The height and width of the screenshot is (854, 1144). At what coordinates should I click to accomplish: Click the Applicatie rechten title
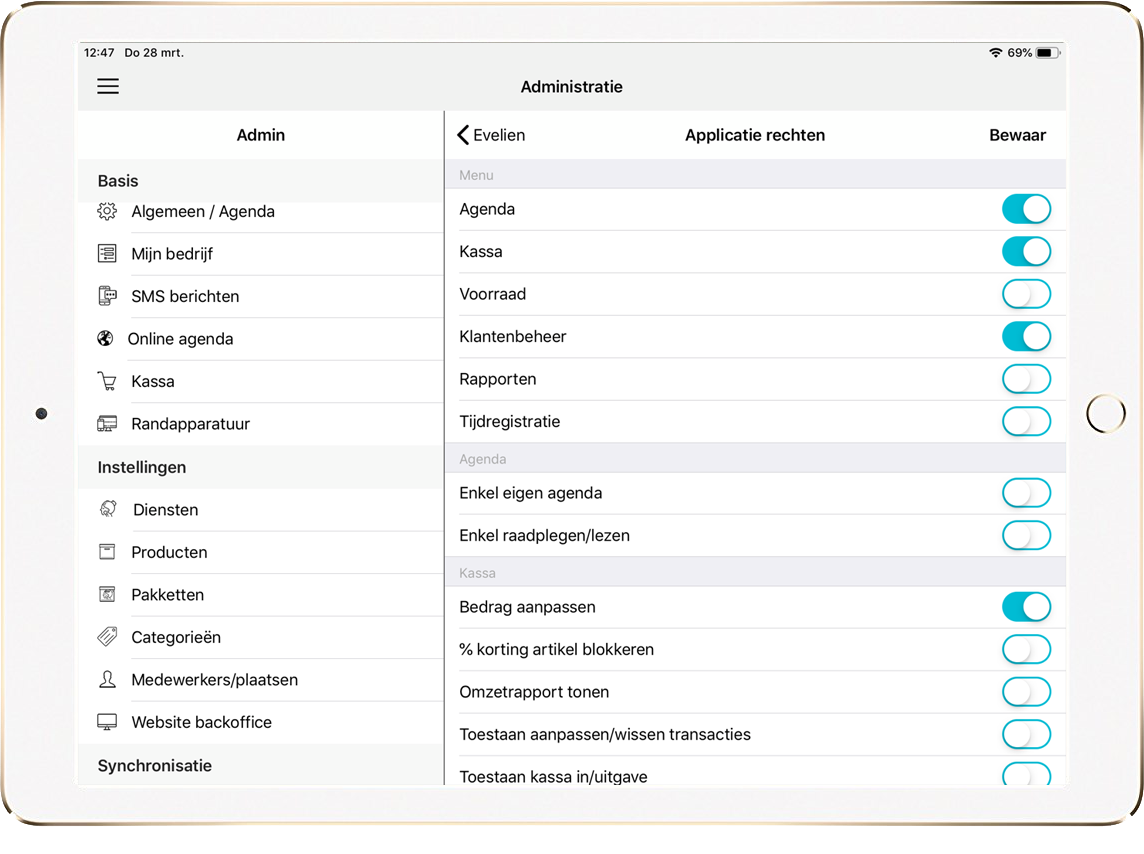(x=755, y=135)
